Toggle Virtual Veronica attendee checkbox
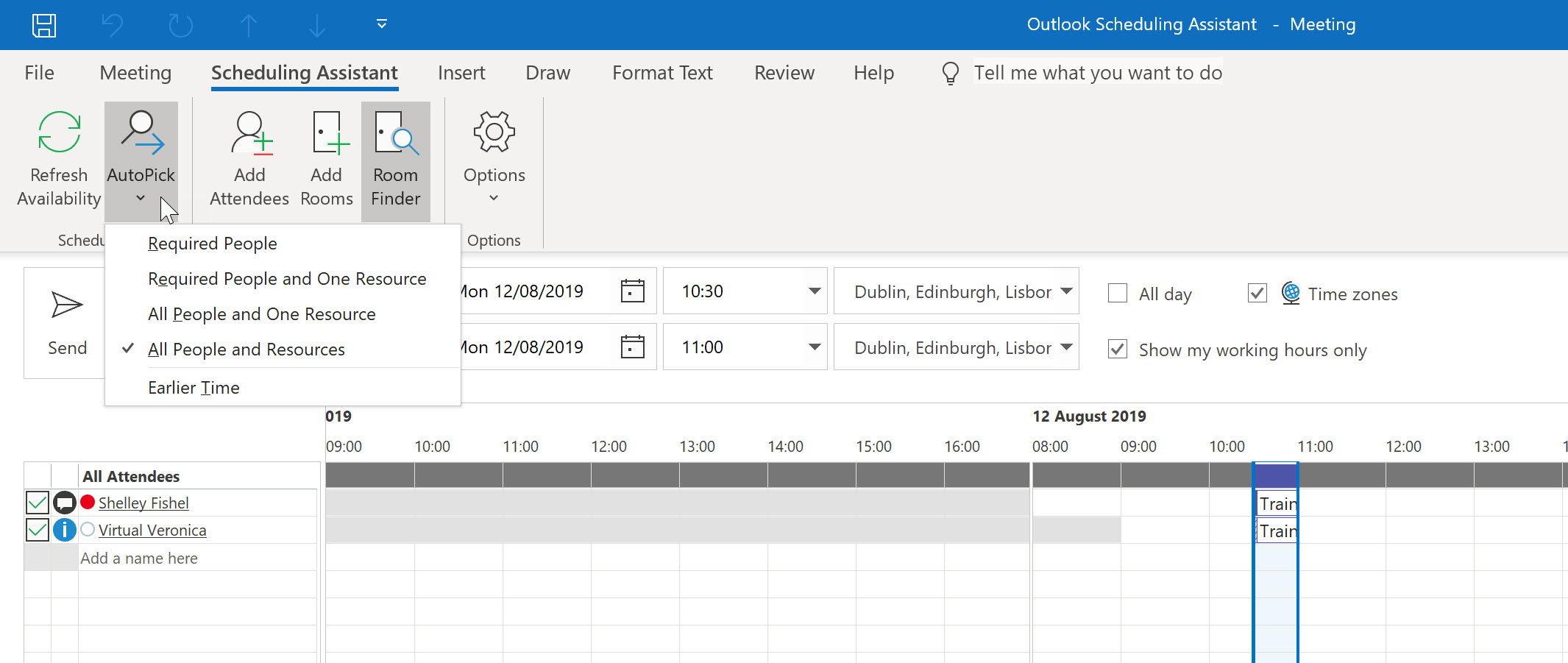The width and height of the screenshot is (1568, 663). tap(38, 530)
